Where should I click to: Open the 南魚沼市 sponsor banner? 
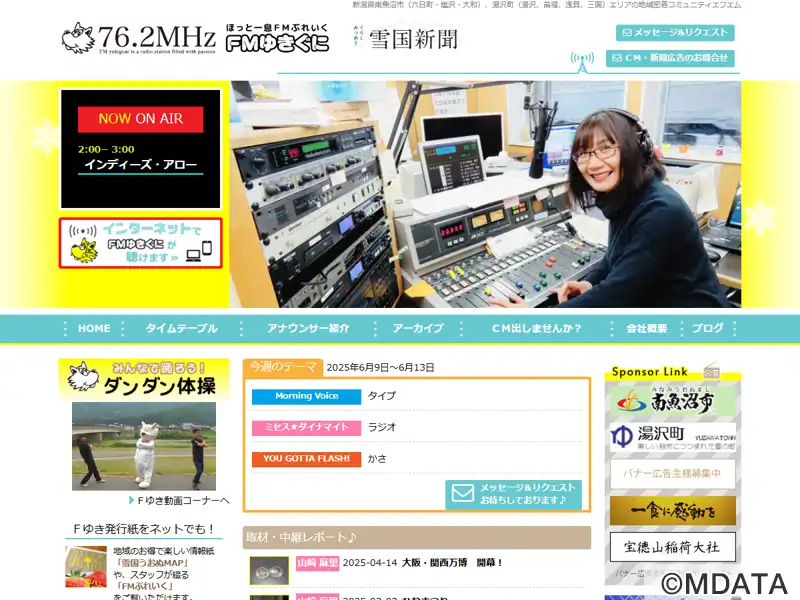tap(673, 401)
